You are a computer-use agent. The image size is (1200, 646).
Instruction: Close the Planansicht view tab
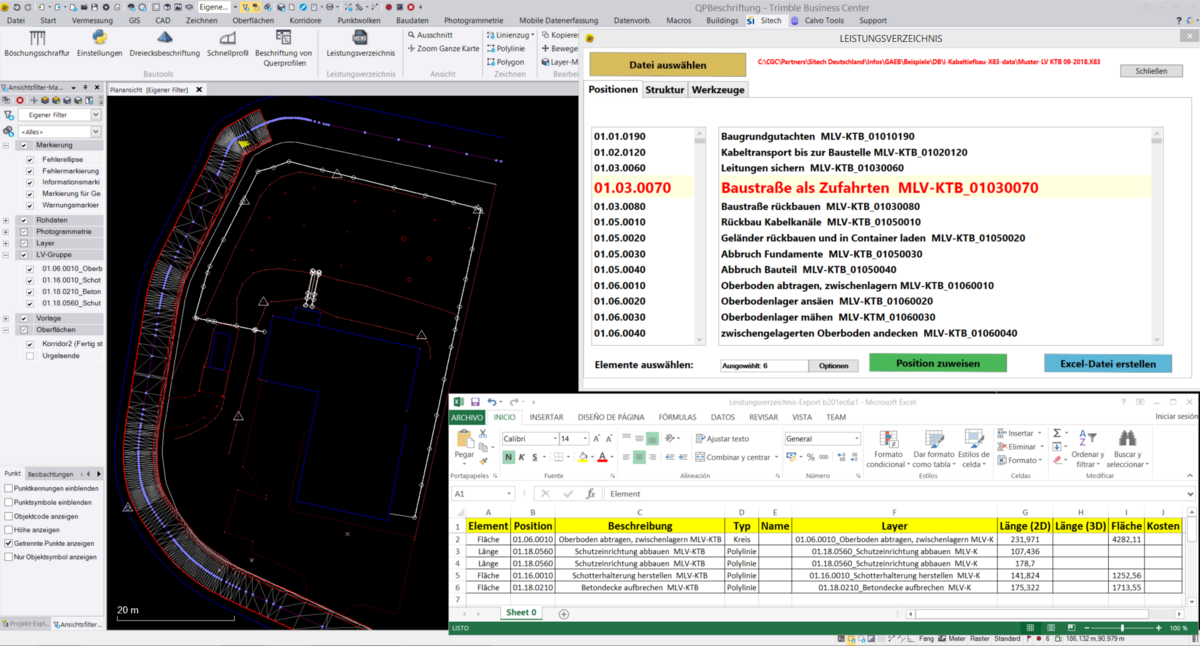pos(199,89)
